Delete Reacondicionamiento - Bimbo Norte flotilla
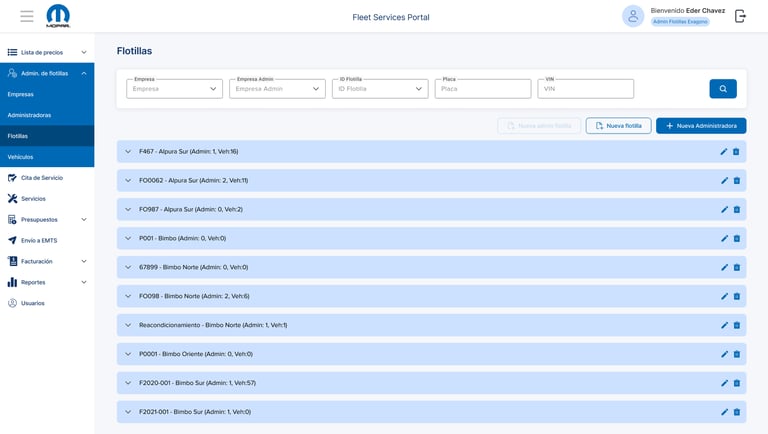The width and height of the screenshot is (768, 434). [737, 325]
